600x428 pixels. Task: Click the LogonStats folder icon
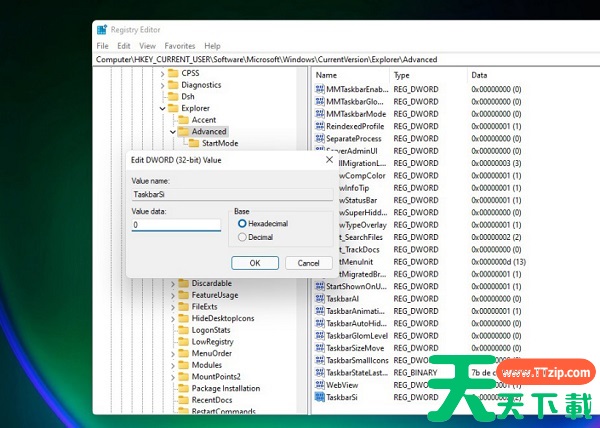[x=184, y=330]
